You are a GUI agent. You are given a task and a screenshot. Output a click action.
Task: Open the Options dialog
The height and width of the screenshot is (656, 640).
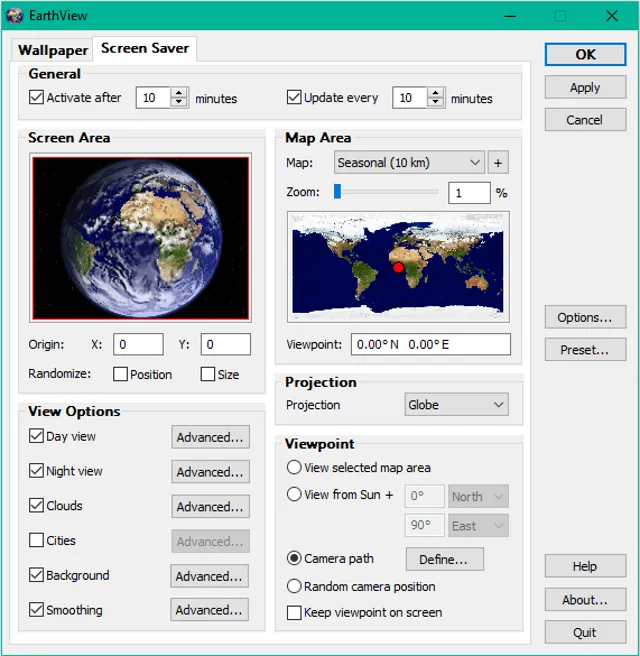585,317
